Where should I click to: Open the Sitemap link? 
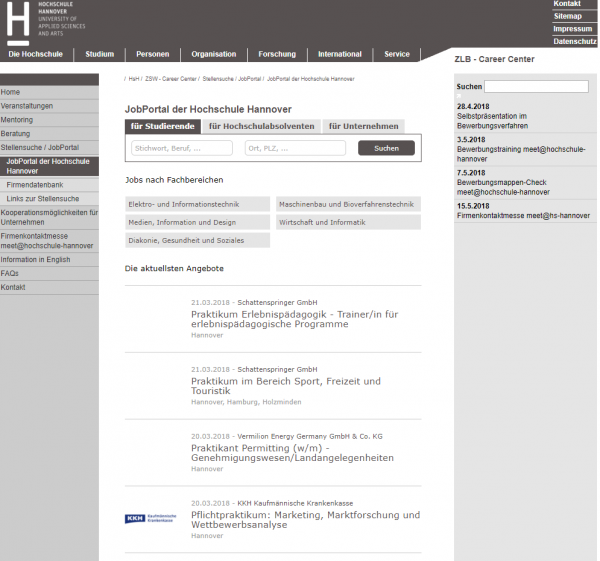click(568, 16)
